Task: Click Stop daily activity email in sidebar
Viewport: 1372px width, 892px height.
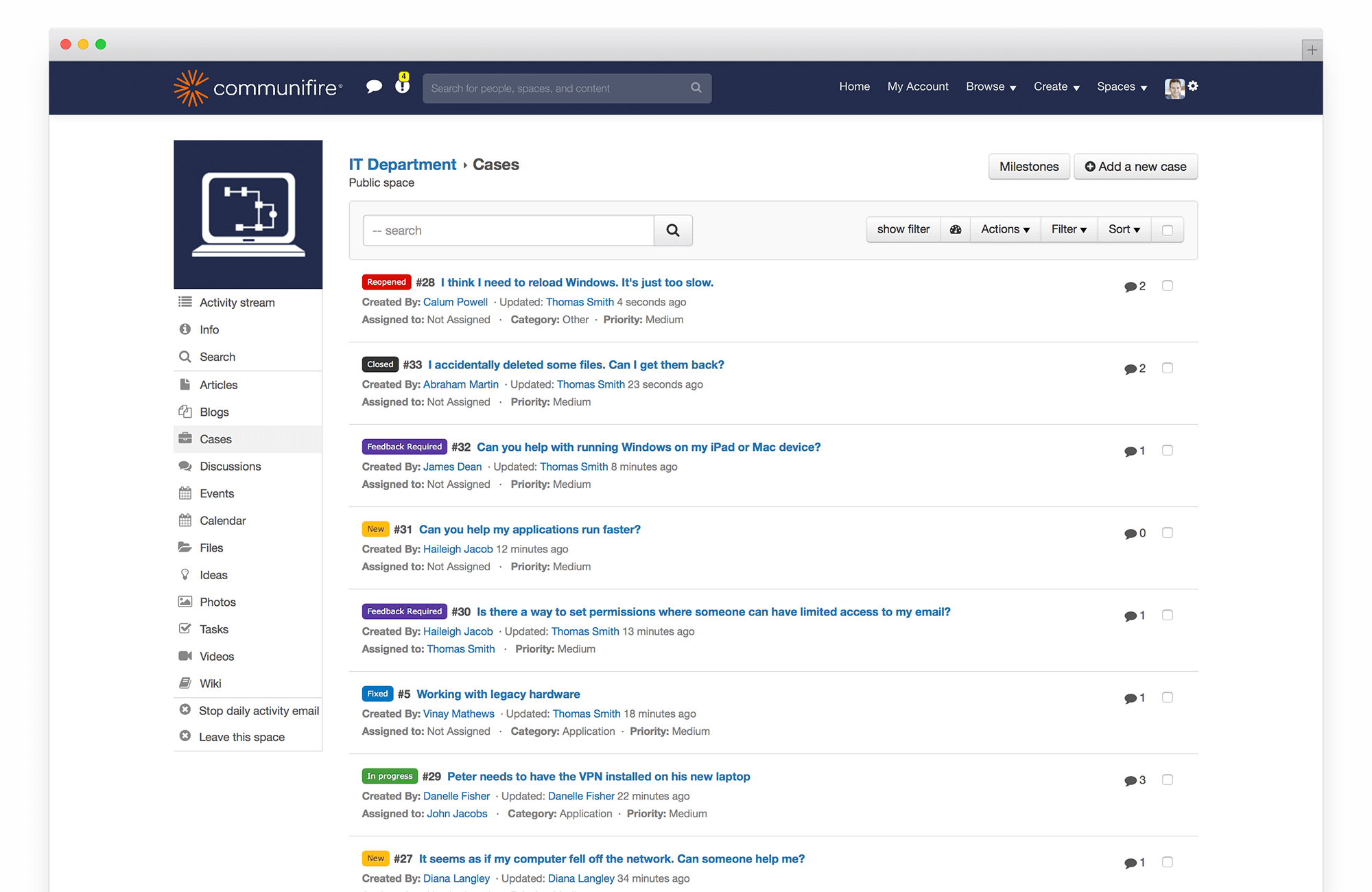Action: coord(259,710)
